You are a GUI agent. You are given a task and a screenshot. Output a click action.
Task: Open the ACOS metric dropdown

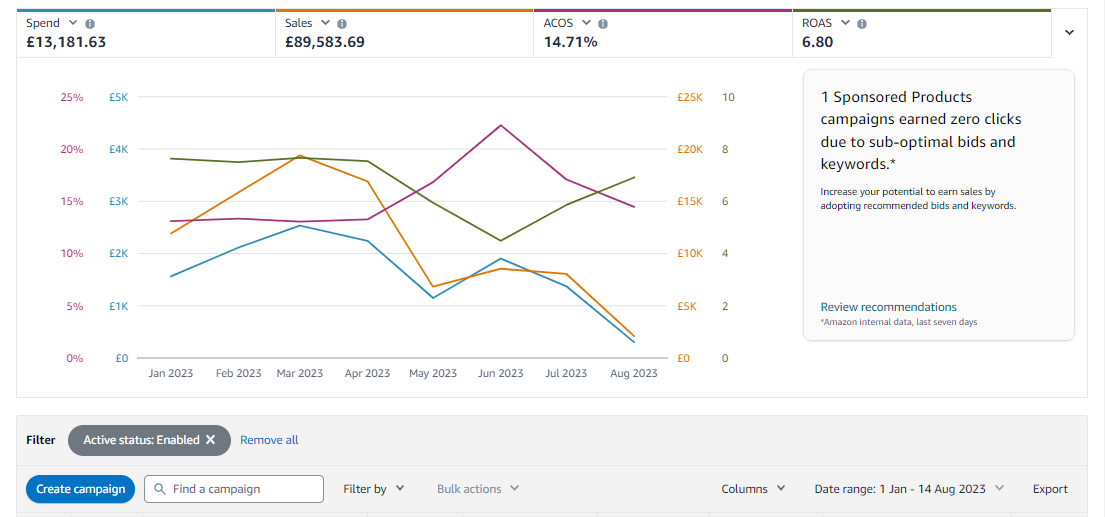(586, 23)
